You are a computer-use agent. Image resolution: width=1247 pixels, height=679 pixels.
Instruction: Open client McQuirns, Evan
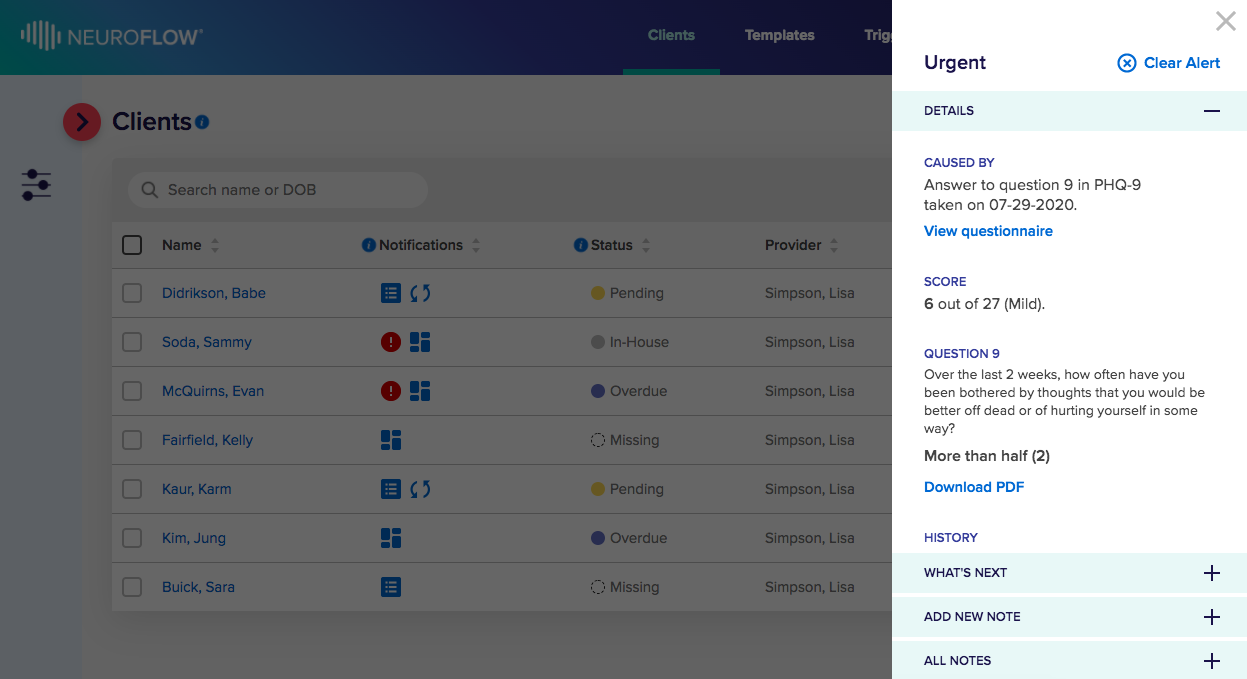coord(213,391)
